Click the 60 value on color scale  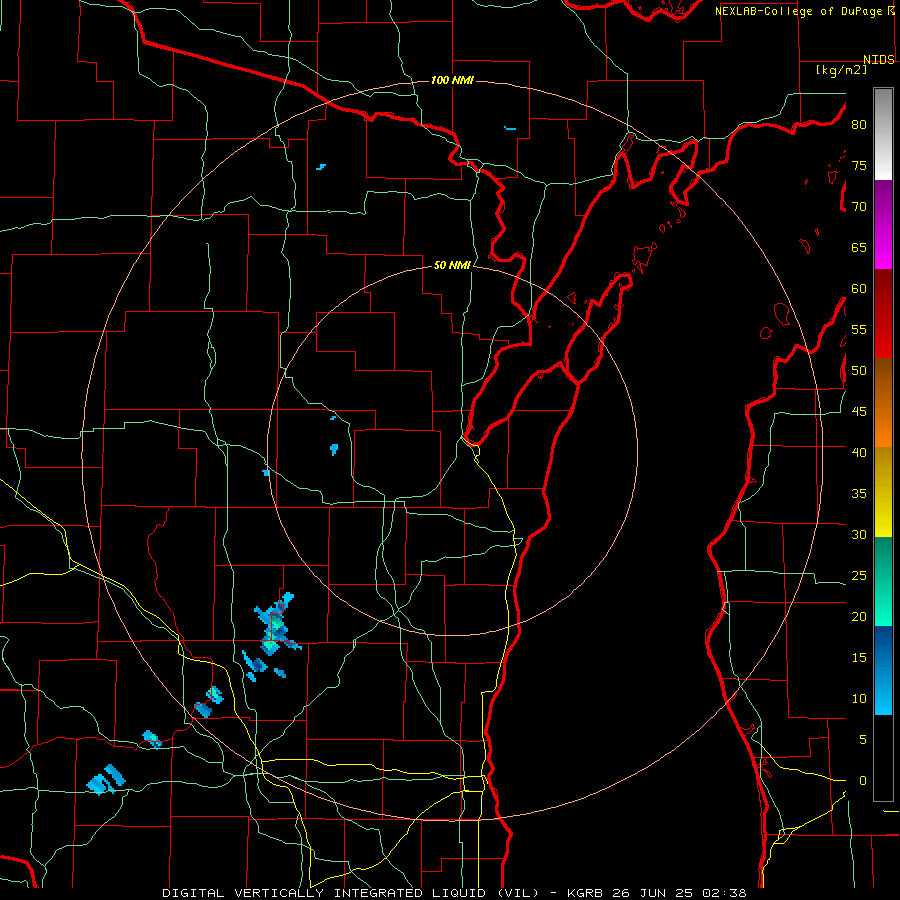[x=859, y=289]
